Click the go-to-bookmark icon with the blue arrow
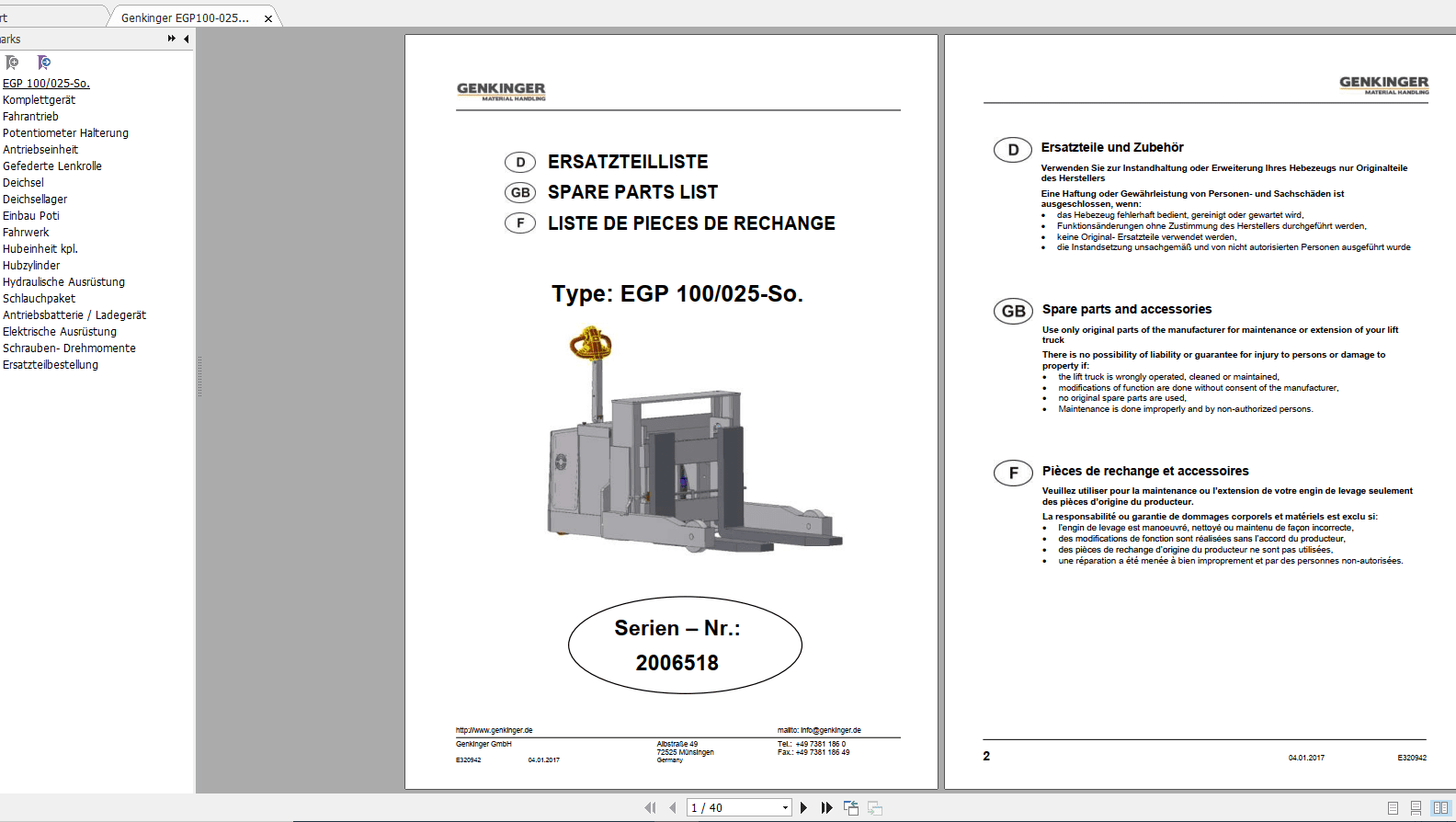Image resolution: width=1456 pixels, height=822 pixels. click(43, 63)
